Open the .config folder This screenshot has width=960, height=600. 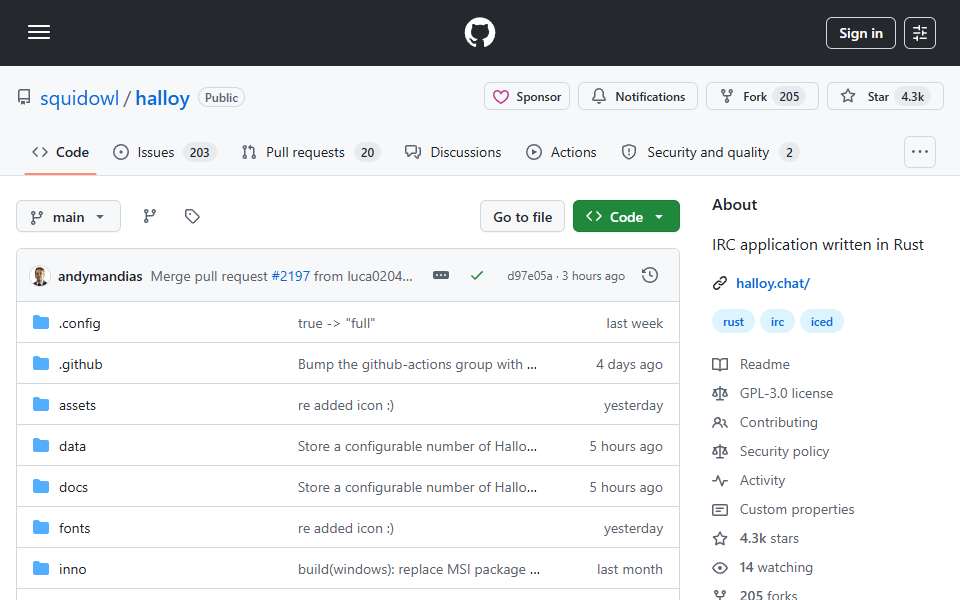(x=80, y=323)
